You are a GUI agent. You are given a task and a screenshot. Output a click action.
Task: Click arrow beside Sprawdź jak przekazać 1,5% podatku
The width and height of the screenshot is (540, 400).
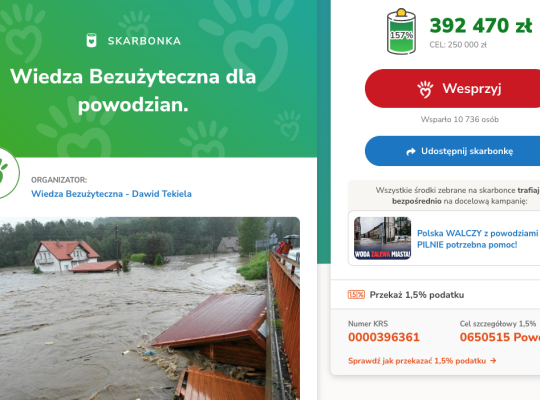[x=493, y=361]
